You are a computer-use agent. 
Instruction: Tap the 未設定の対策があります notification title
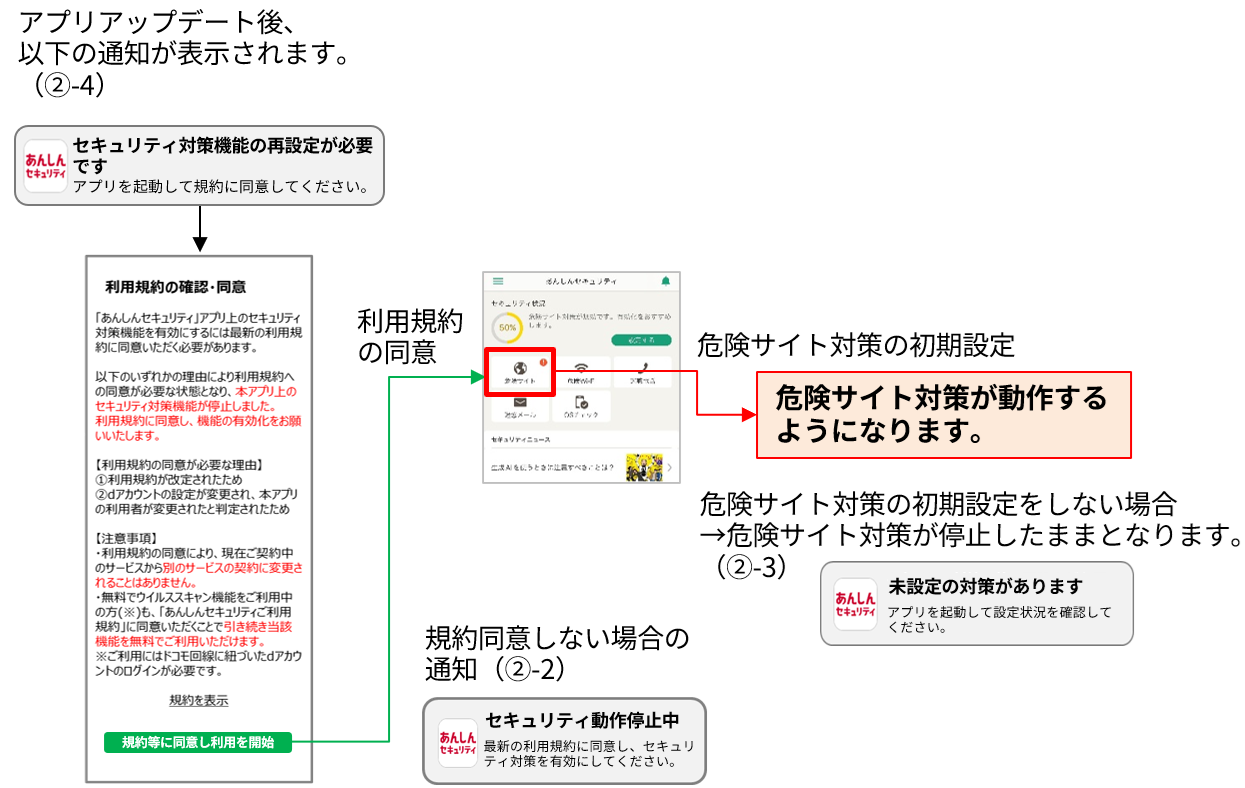coord(986,586)
